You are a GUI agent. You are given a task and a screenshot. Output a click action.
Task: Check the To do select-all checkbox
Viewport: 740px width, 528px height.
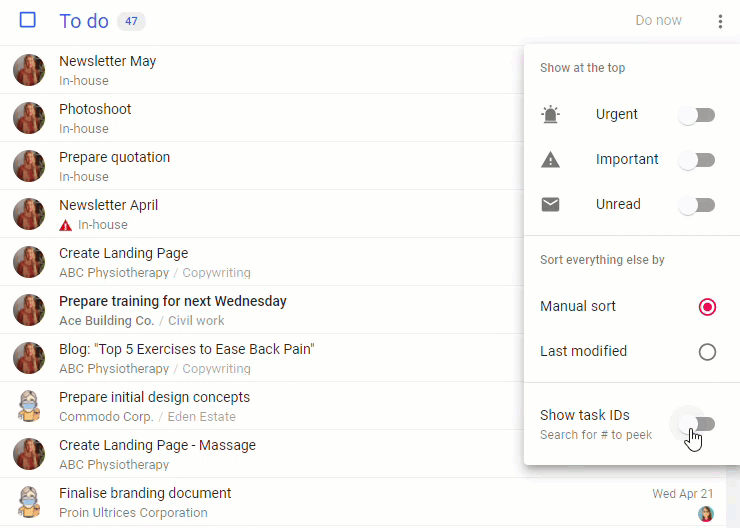click(x=27, y=20)
